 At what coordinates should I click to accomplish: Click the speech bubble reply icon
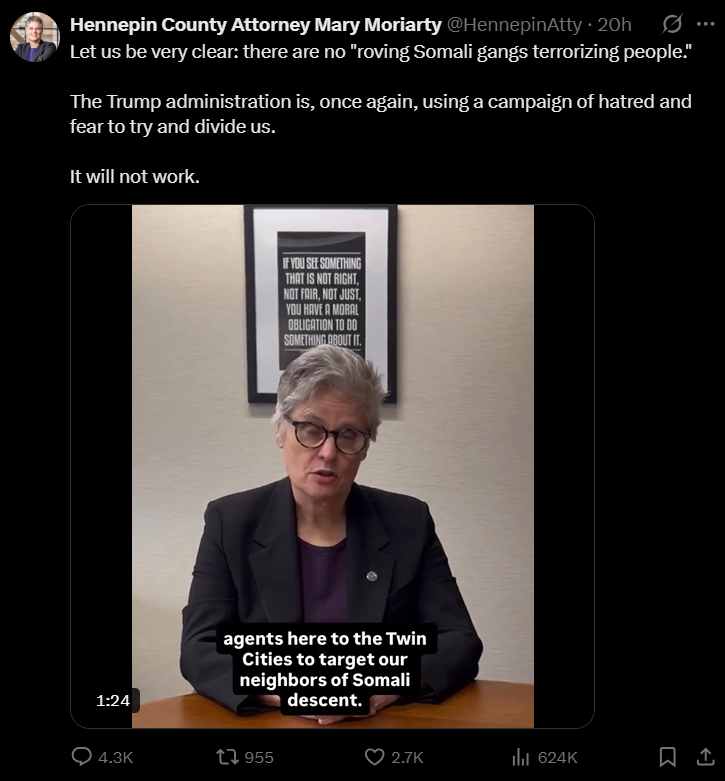82,757
